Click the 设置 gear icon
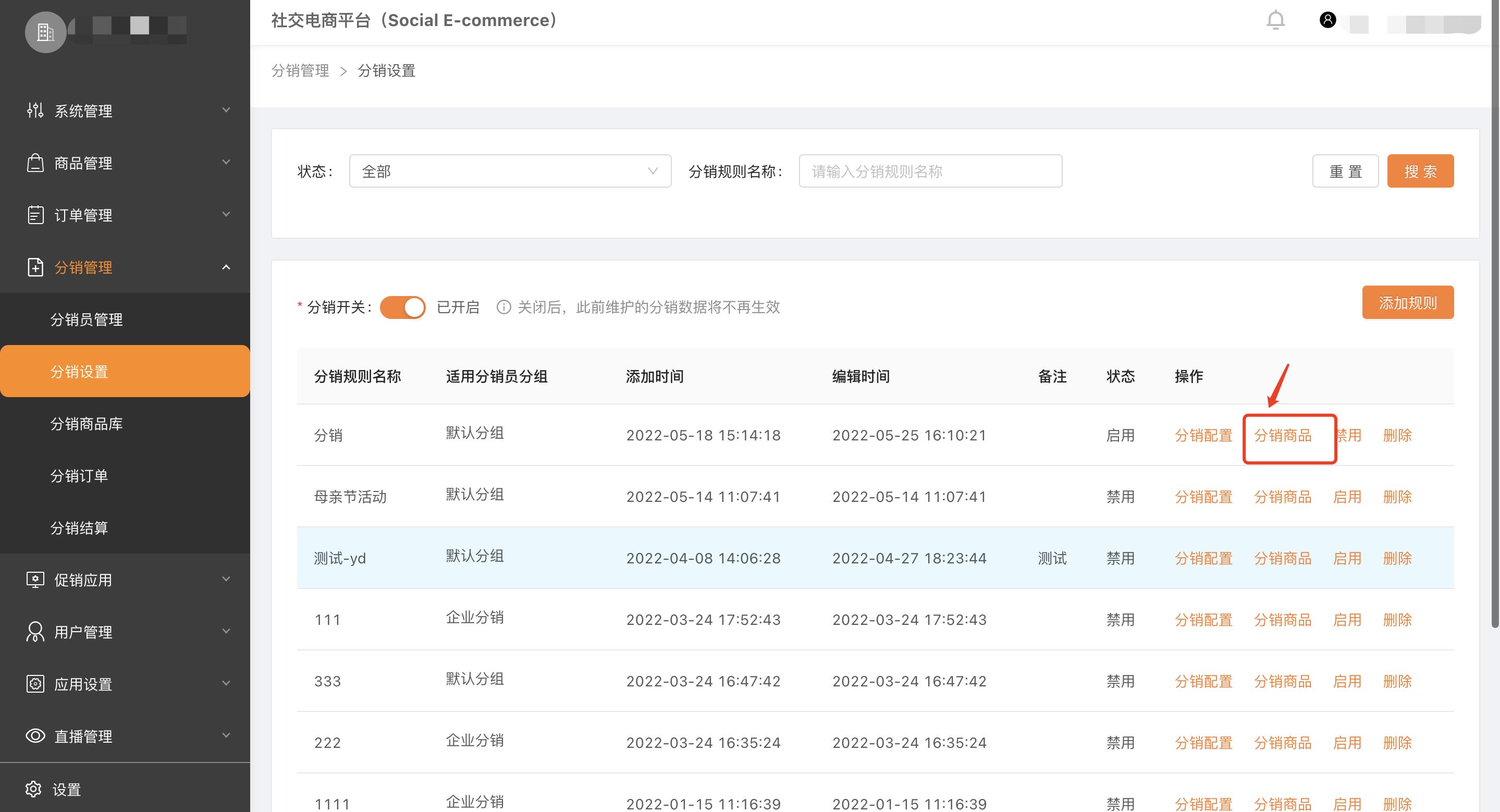Viewport: 1500px width, 812px height. tap(33, 789)
